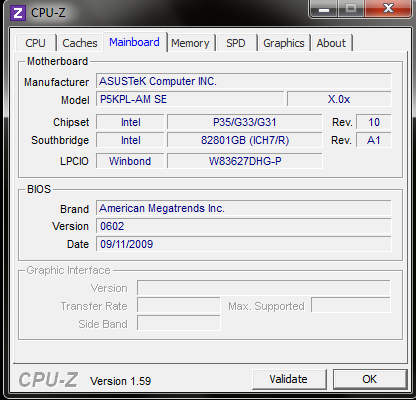
Task: Click the American Megatrends Inc. BIOS brand
Action: coord(244,208)
